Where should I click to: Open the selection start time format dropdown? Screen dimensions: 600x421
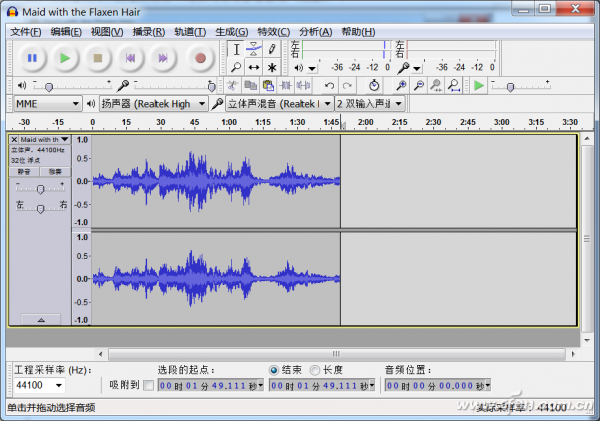tap(261, 385)
